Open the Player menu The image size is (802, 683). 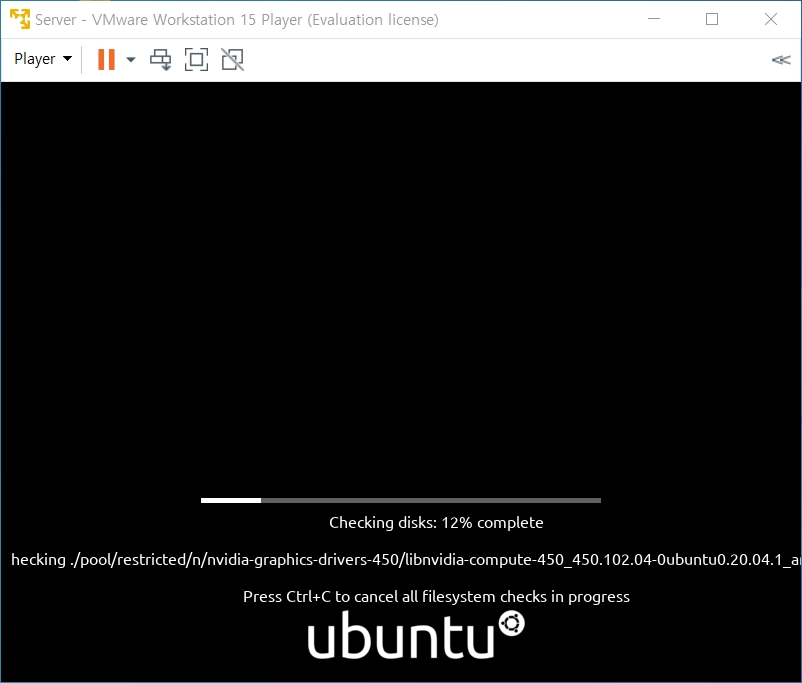(x=43, y=59)
